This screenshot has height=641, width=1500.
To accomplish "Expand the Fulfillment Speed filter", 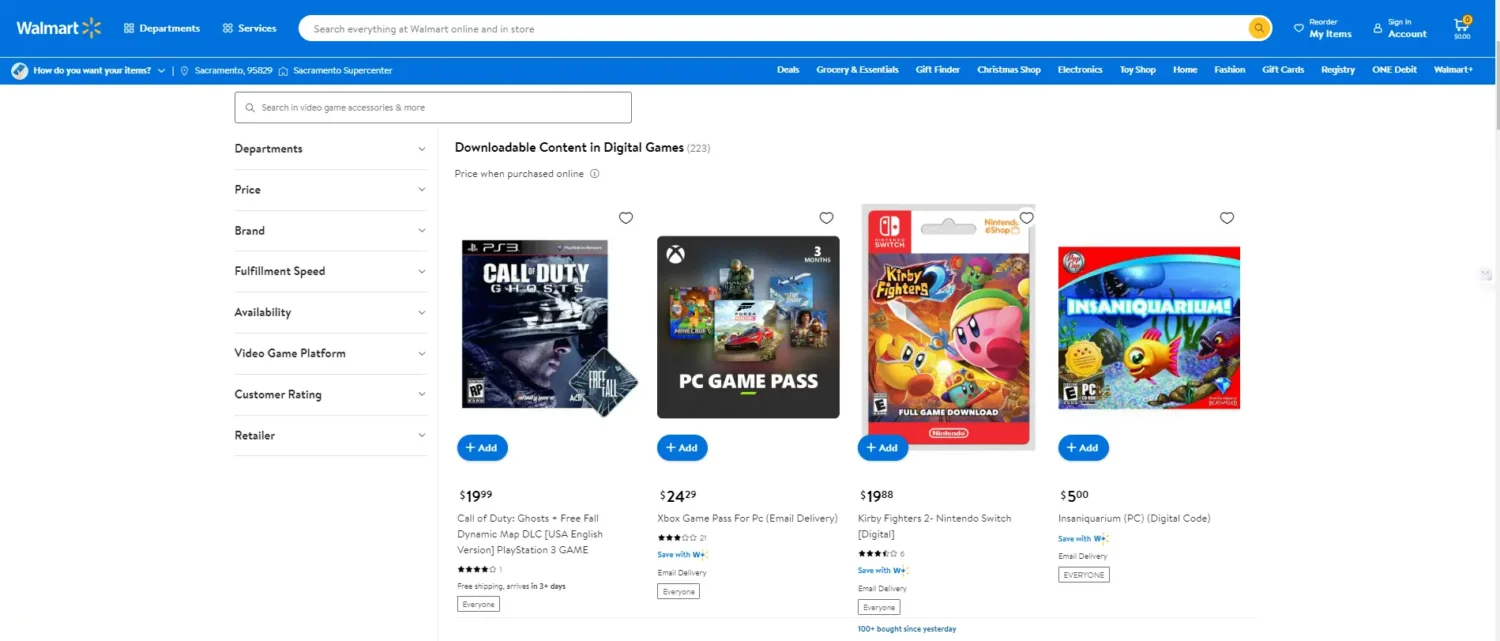I will pyautogui.click(x=330, y=271).
